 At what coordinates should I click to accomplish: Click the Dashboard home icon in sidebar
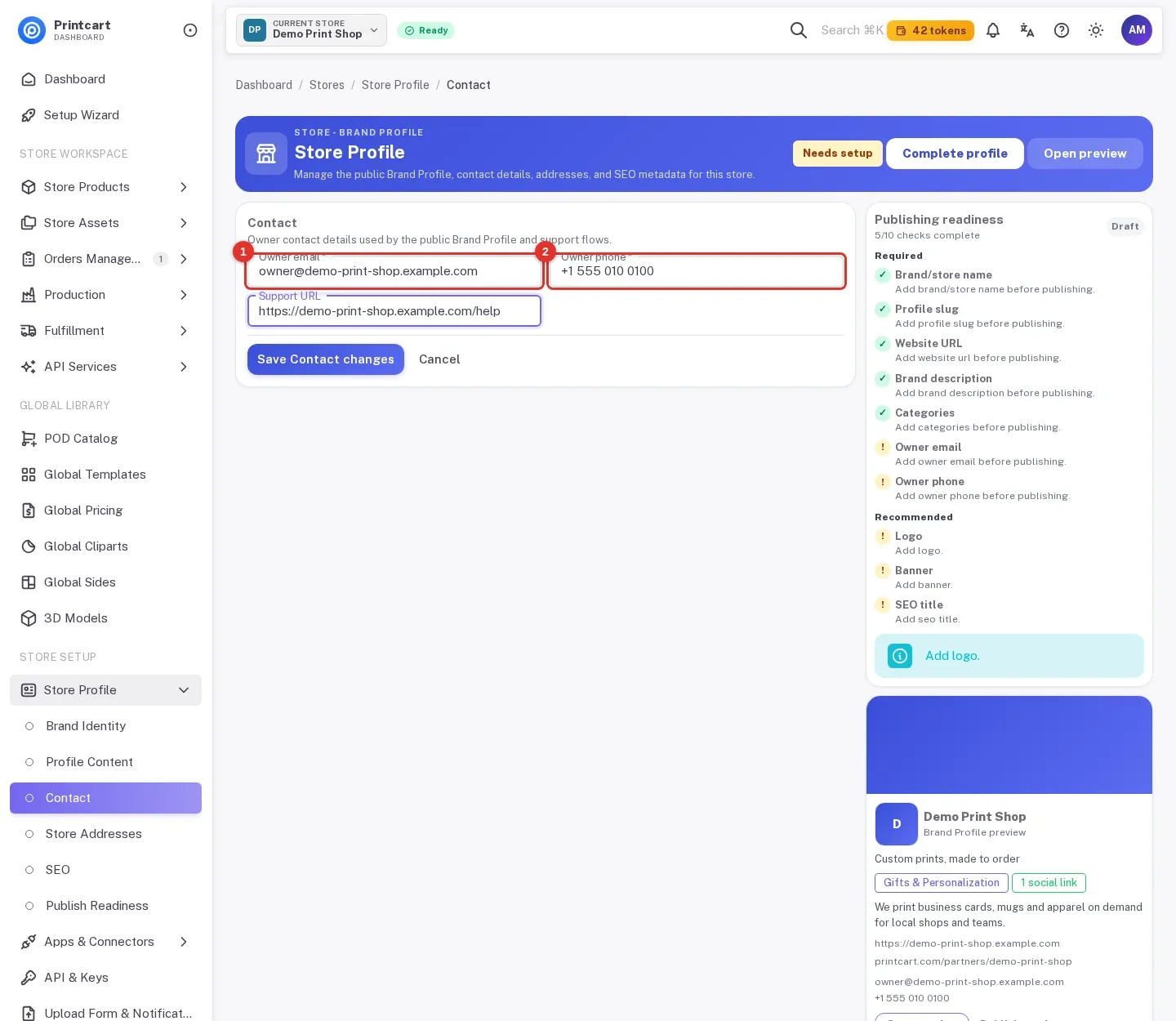coord(29,79)
